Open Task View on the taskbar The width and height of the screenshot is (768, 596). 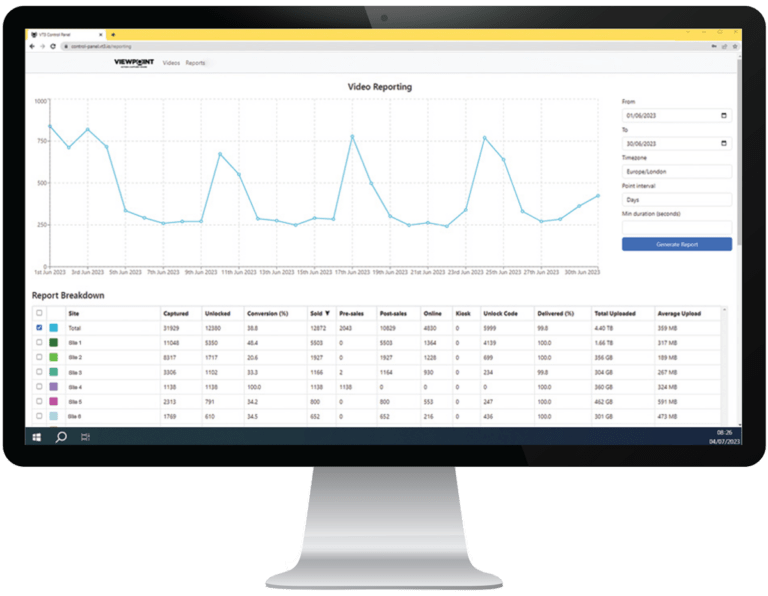[x=85, y=437]
